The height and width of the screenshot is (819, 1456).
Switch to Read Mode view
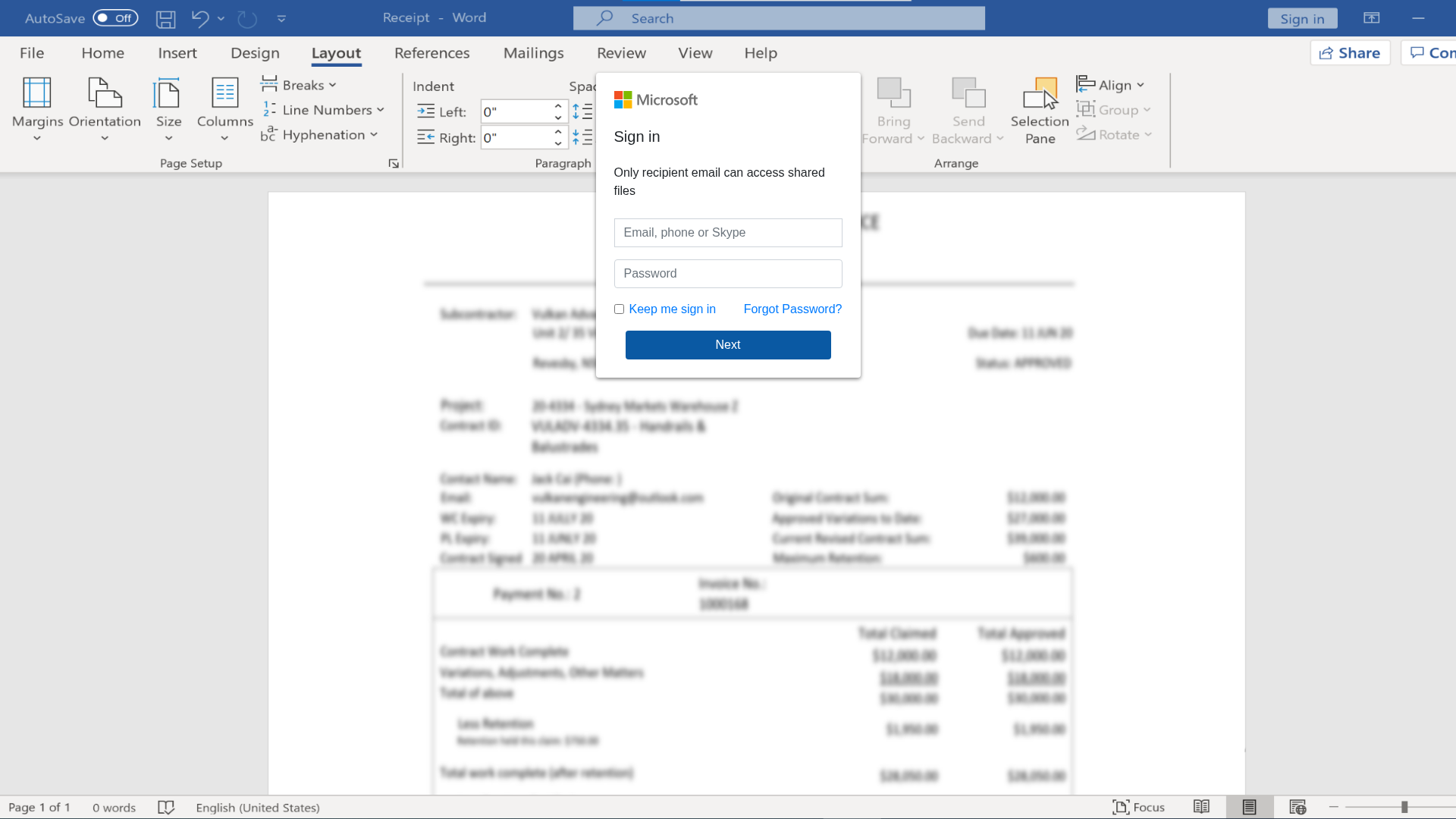(x=1201, y=808)
